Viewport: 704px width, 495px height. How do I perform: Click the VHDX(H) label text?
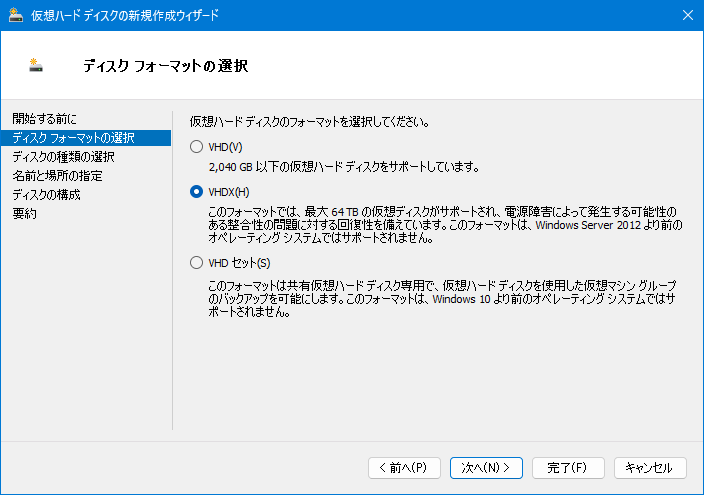coord(229,192)
